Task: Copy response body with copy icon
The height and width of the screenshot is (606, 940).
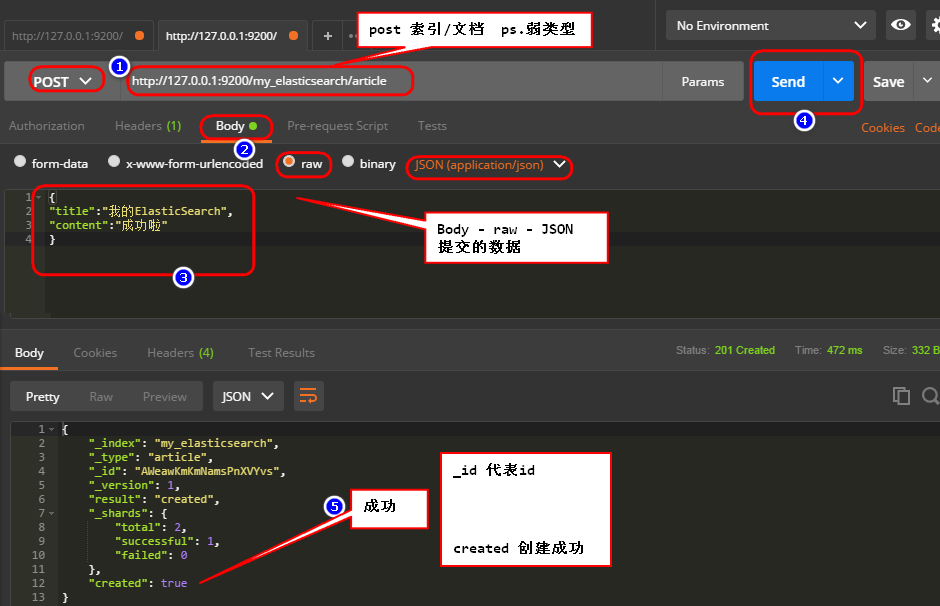Action: (901, 396)
